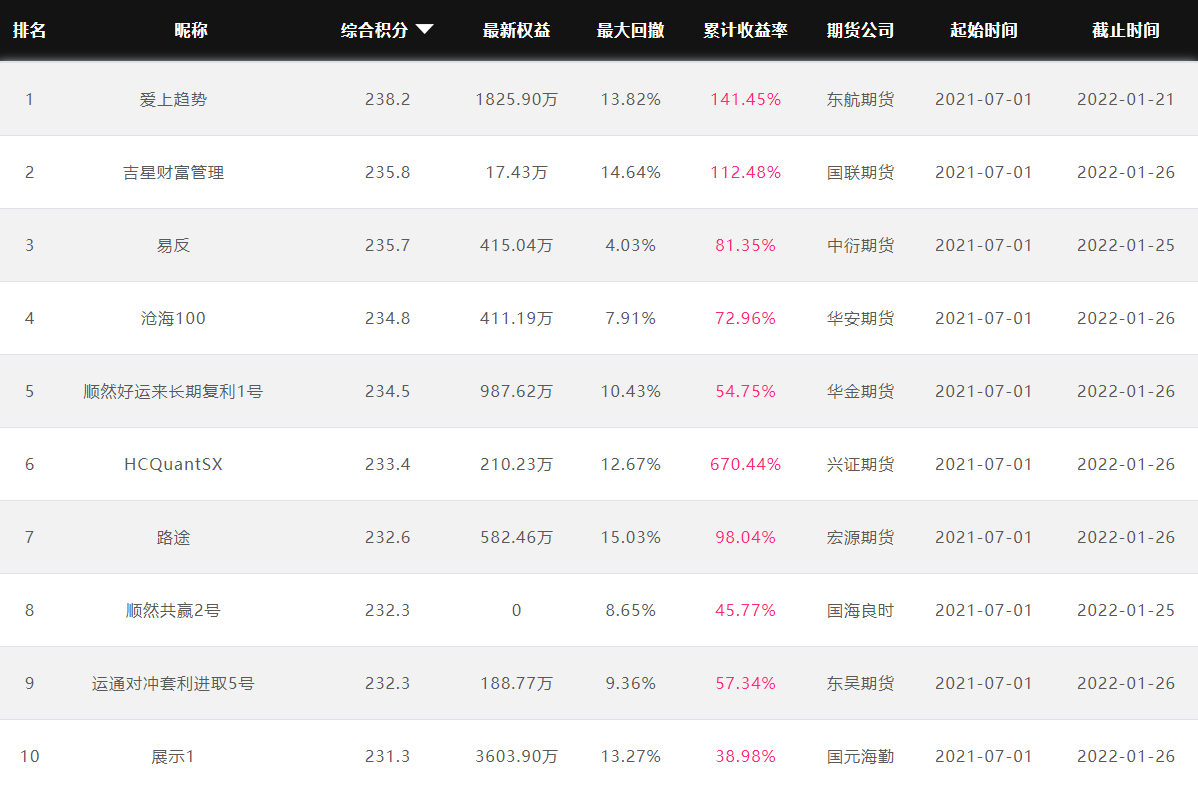Viewport: 1198px width, 790px height.
Task: Click the drawdown value 4.03%
Action: [630, 245]
